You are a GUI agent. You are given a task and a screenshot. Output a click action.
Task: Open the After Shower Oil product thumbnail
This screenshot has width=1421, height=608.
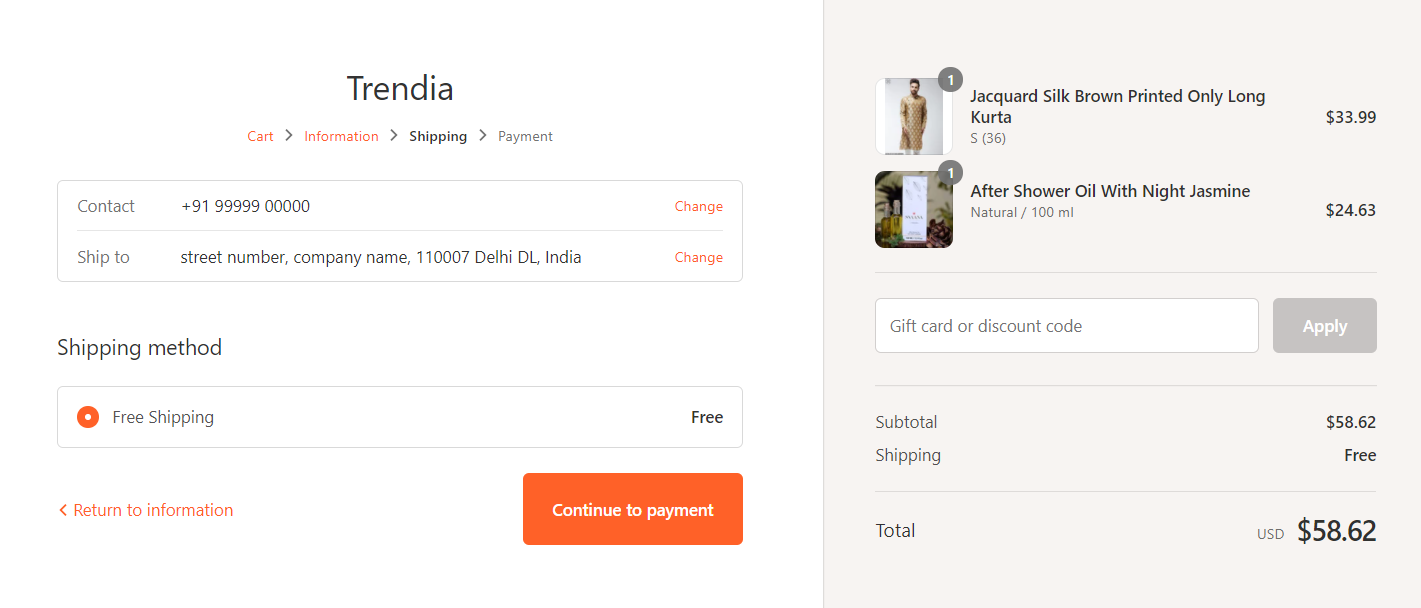[914, 209]
